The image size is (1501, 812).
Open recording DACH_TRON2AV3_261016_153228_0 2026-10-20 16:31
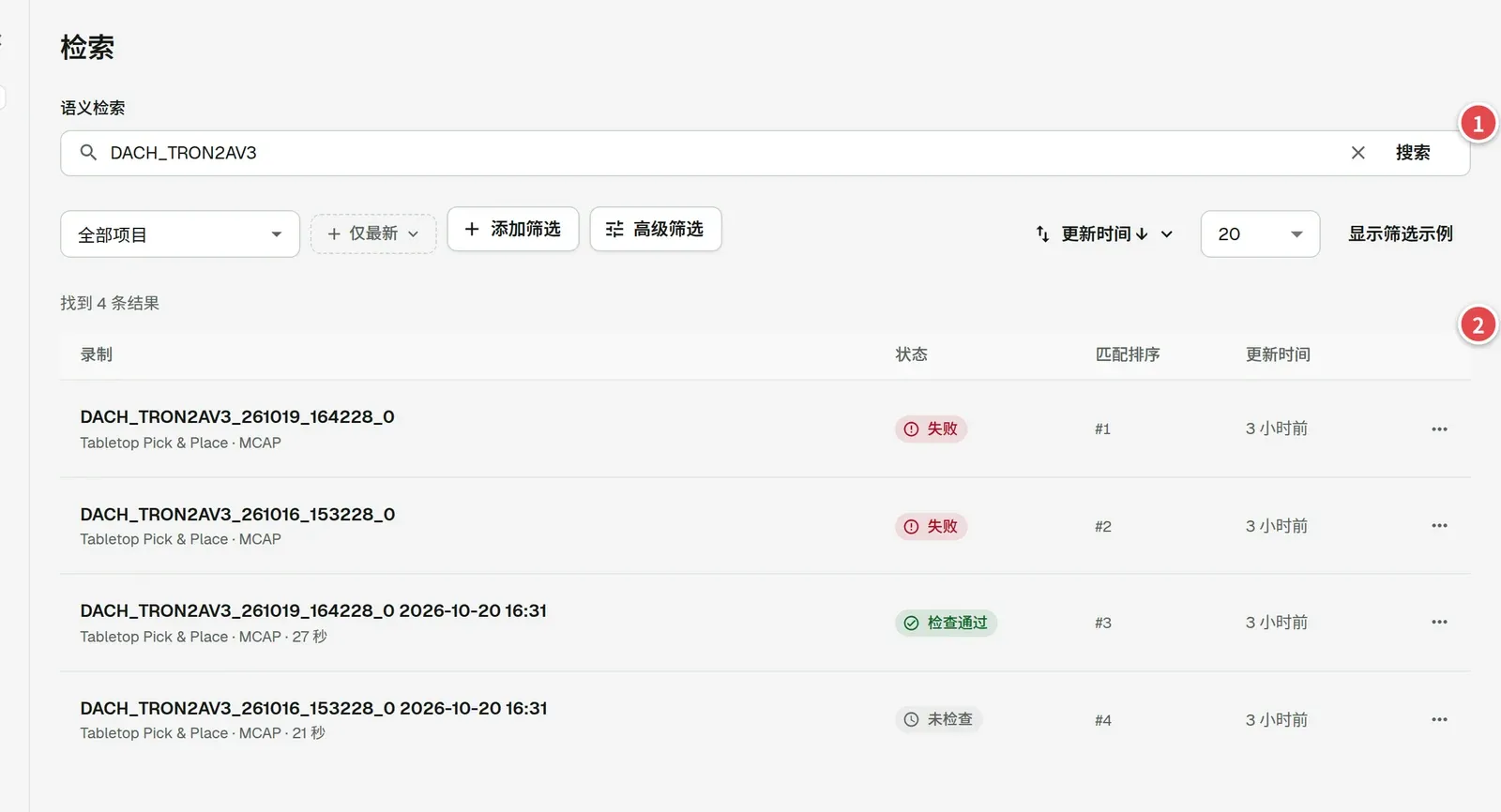pyautogui.click(x=313, y=708)
